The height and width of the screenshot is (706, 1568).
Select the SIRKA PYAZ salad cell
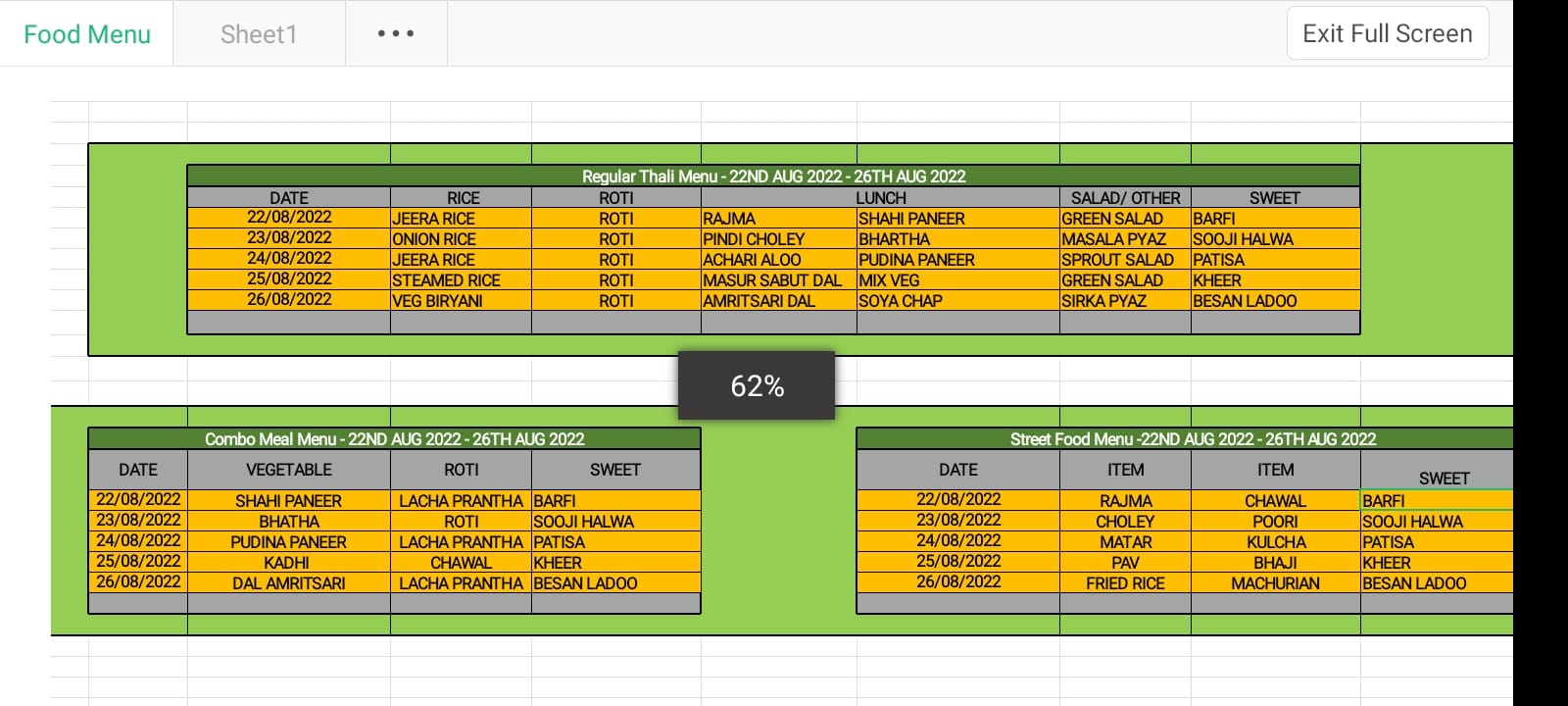coord(1125,301)
